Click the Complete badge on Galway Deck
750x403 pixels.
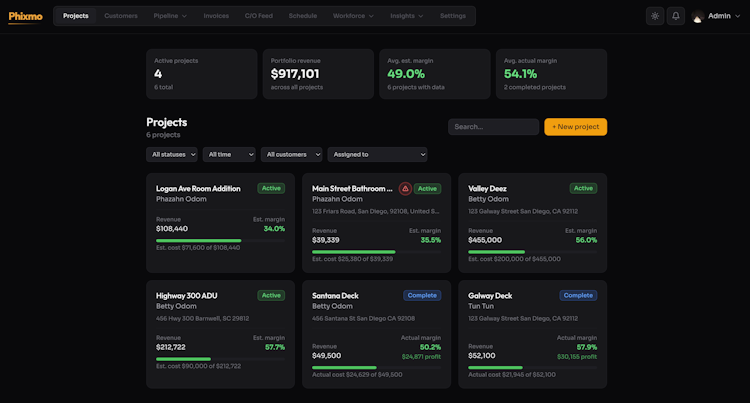[x=578, y=295]
